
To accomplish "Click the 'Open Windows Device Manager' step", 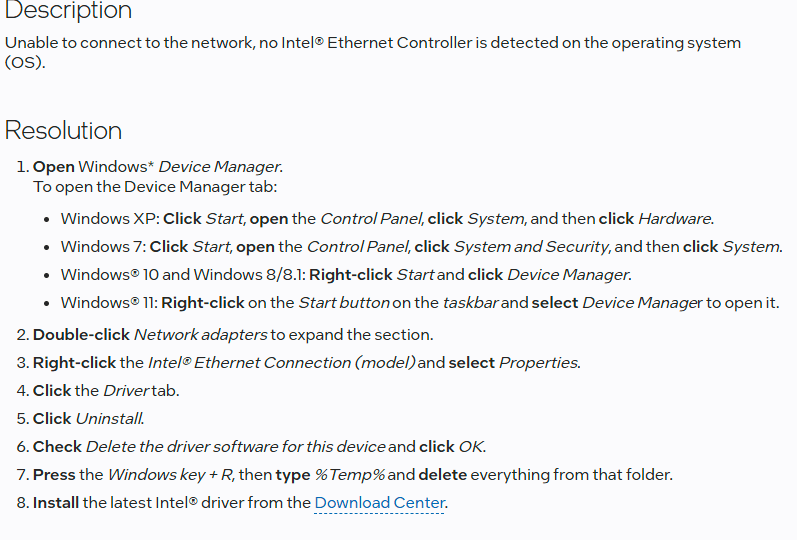I will (x=158, y=167).
